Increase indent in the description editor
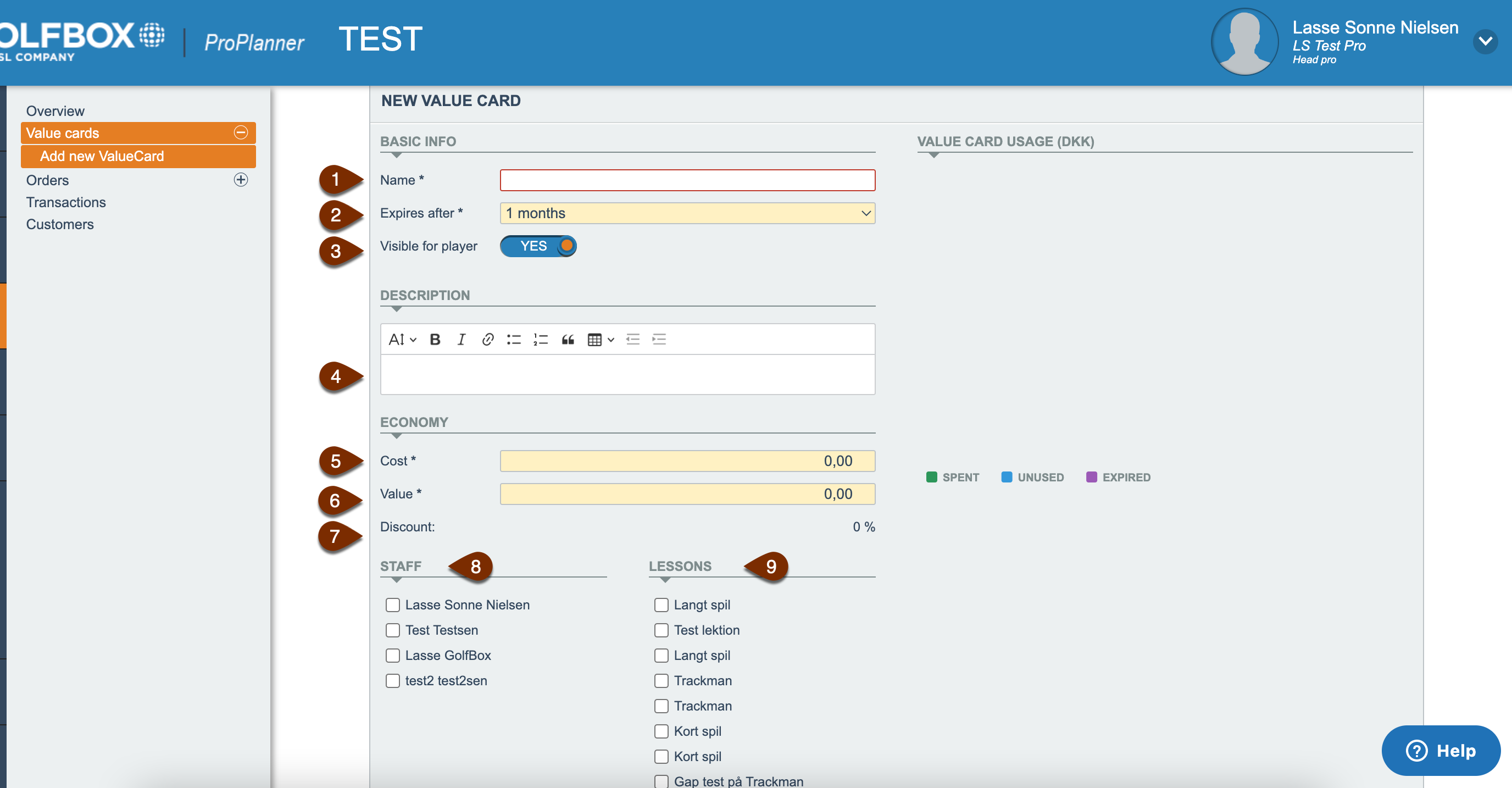Image resolution: width=1512 pixels, height=788 pixels. (x=659, y=340)
